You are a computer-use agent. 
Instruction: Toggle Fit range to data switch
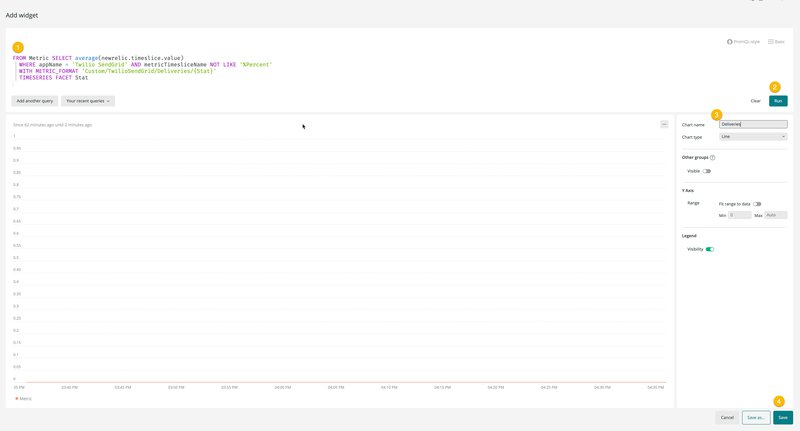point(757,204)
